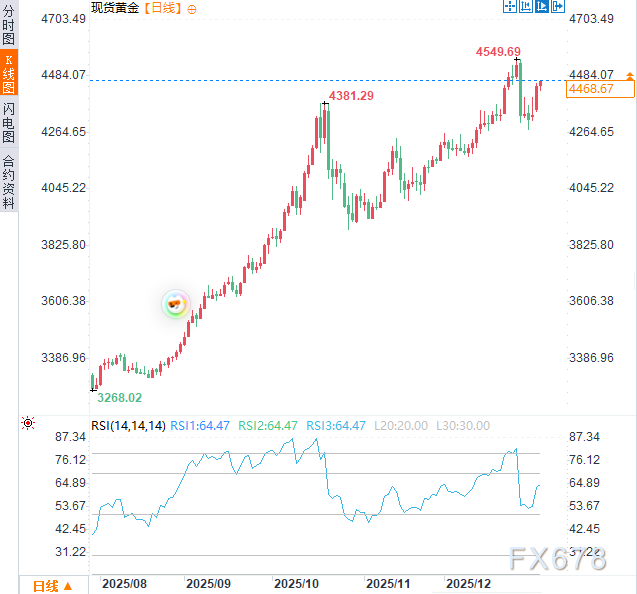Click the RSI(14,14,14) indicator label
637x594 pixels.
pyautogui.click(x=128, y=425)
